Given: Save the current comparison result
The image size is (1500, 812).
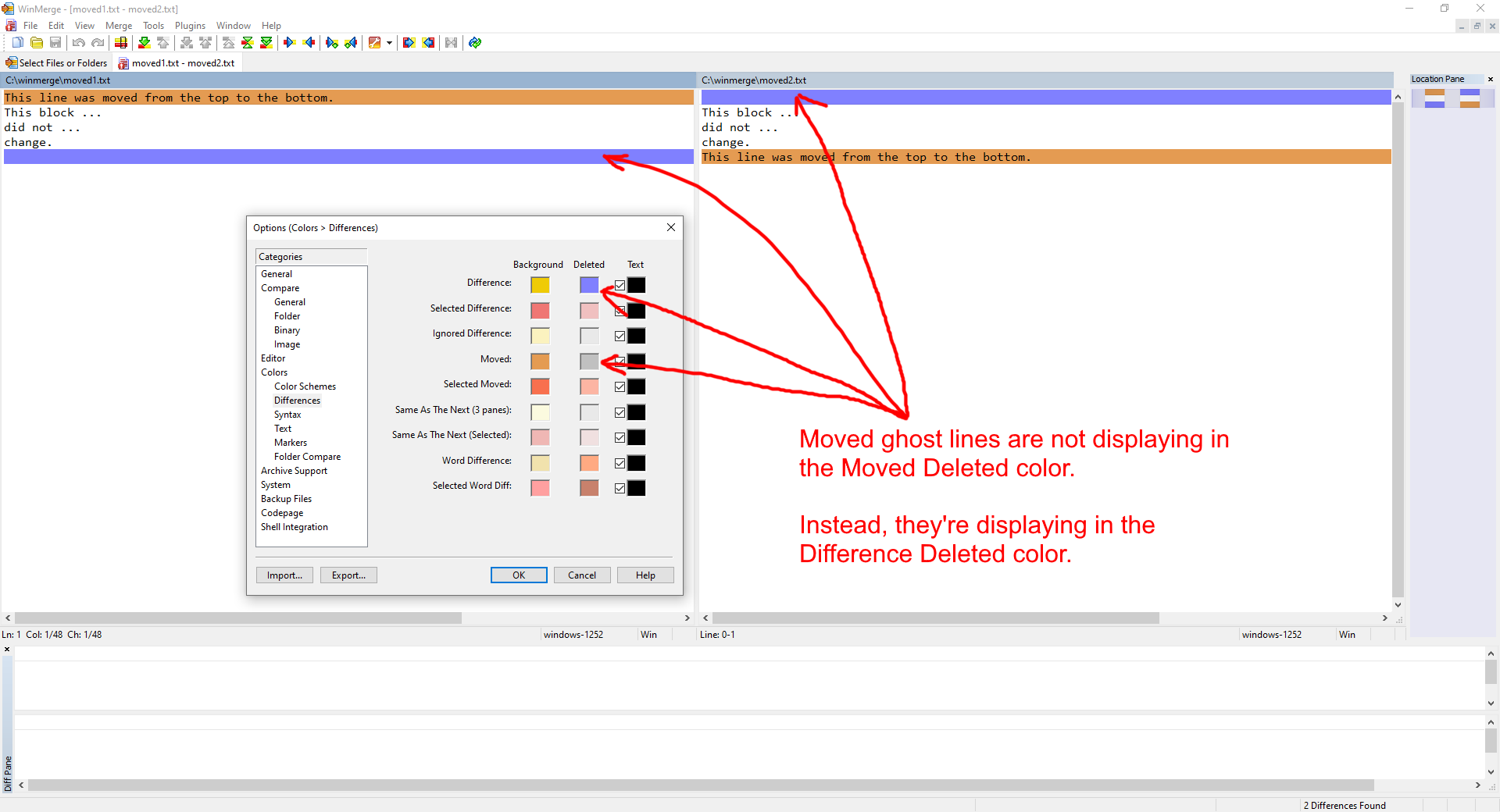Looking at the screenshot, I should click(55, 42).
